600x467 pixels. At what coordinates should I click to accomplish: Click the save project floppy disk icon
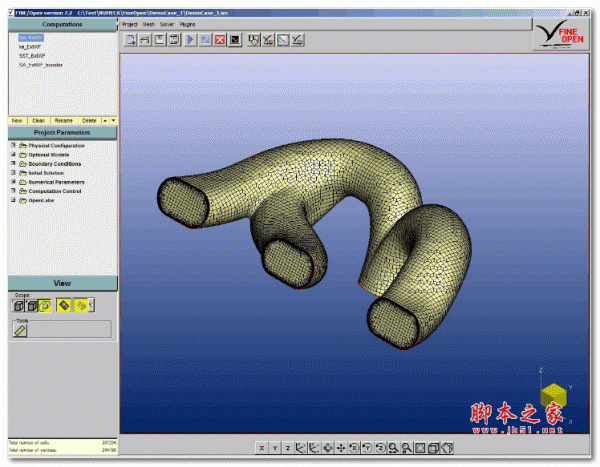[x=160, y=39]
